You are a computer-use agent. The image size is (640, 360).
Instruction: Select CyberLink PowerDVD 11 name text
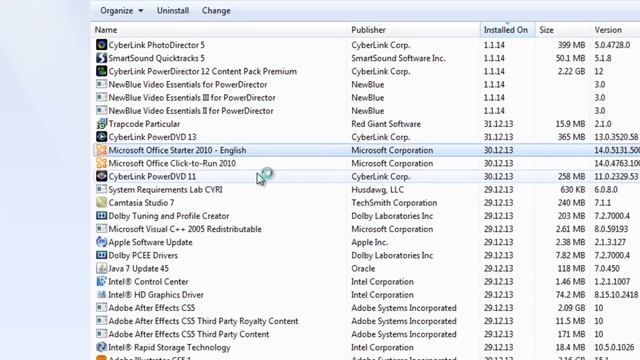tap(152, 176)
